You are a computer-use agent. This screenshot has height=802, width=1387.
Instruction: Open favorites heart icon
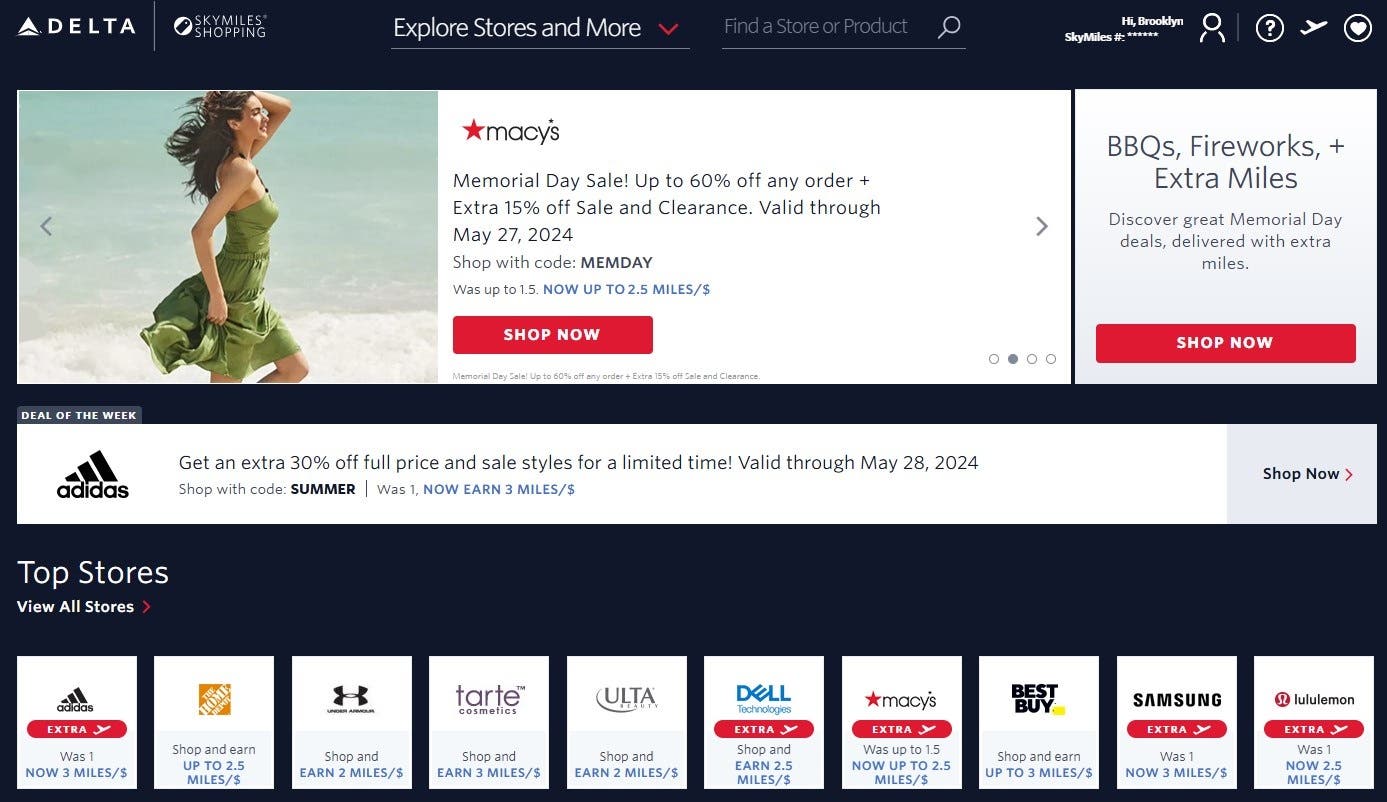(1357, 28)
